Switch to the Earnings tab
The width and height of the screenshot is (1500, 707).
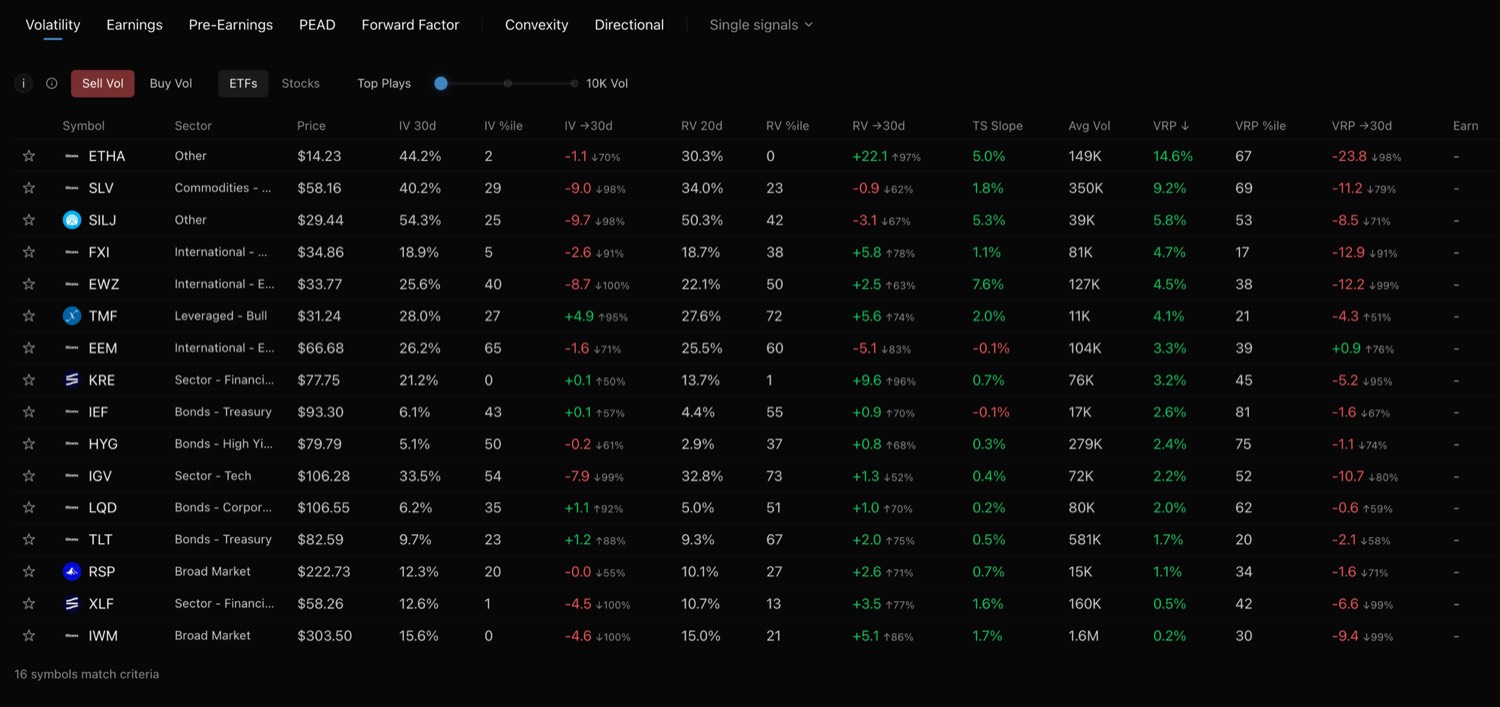(x=134, y=25)
